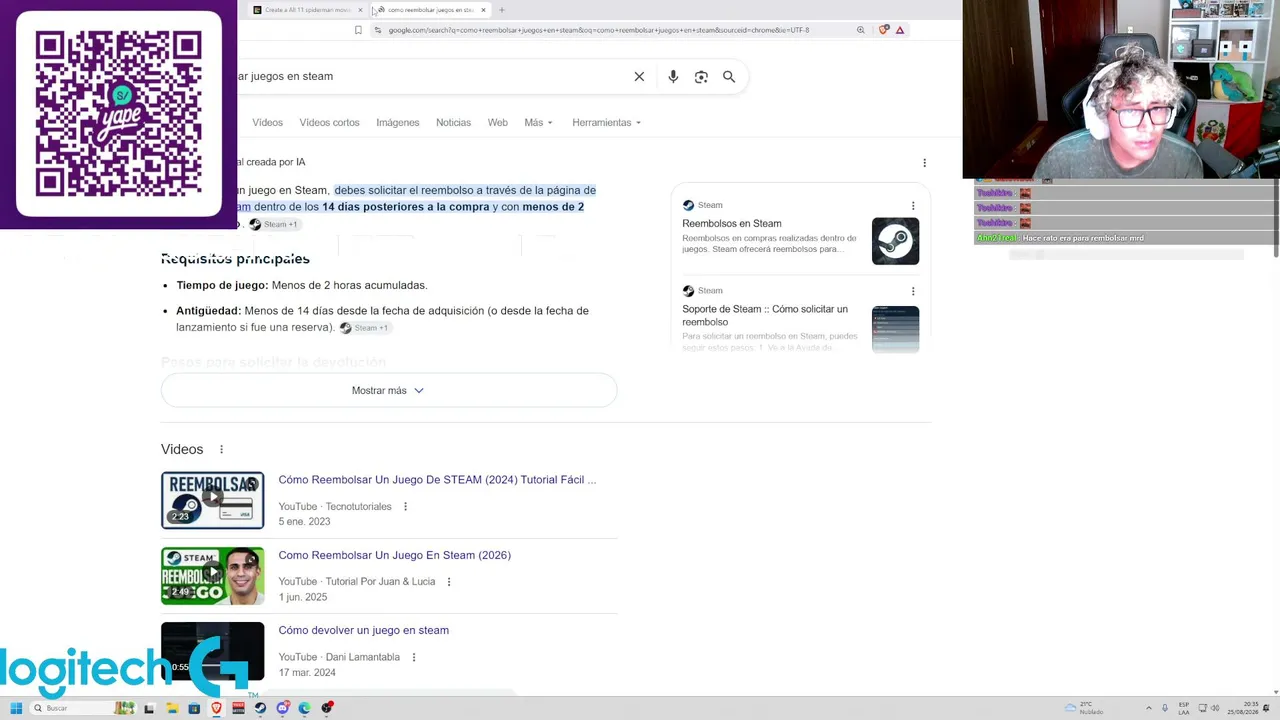Open the Videos section options menu
The image size is (1280, 720).
pyautogui.click(x=221, y=450)
